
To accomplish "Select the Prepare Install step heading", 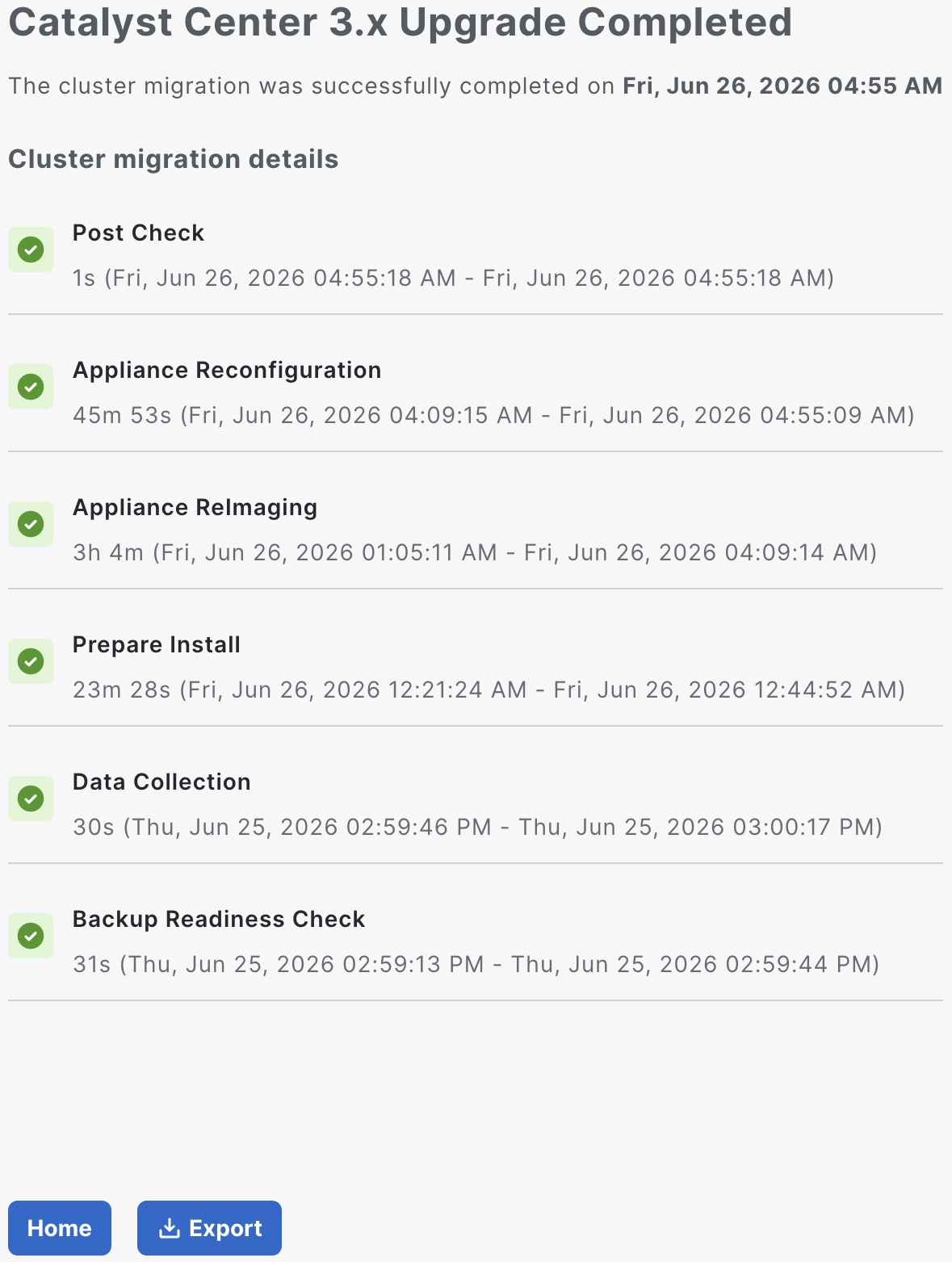I will [157, 644].
